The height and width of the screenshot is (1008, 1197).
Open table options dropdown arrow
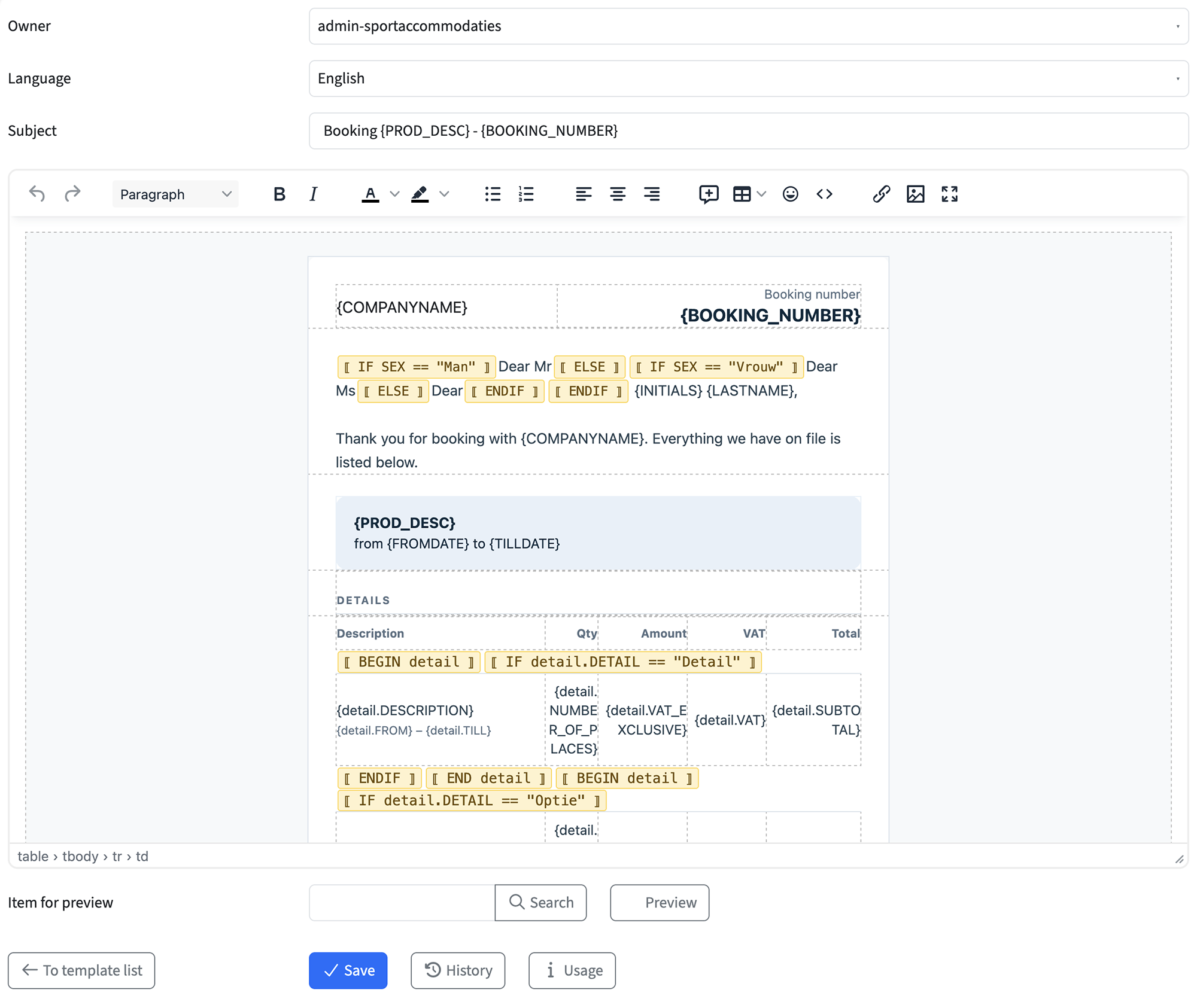coord(761,194)
